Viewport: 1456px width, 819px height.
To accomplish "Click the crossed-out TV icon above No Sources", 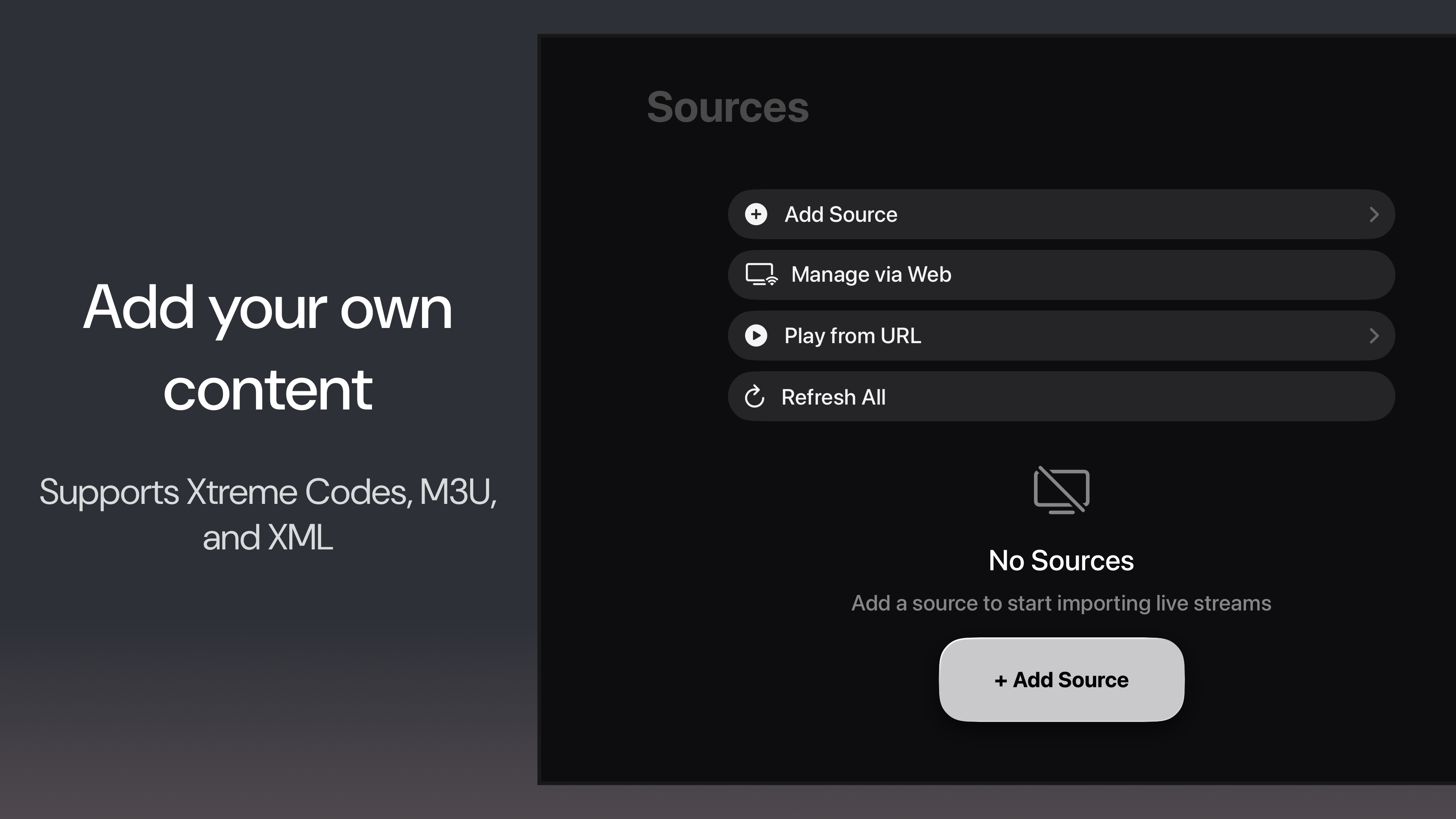I will (1062, 490).
